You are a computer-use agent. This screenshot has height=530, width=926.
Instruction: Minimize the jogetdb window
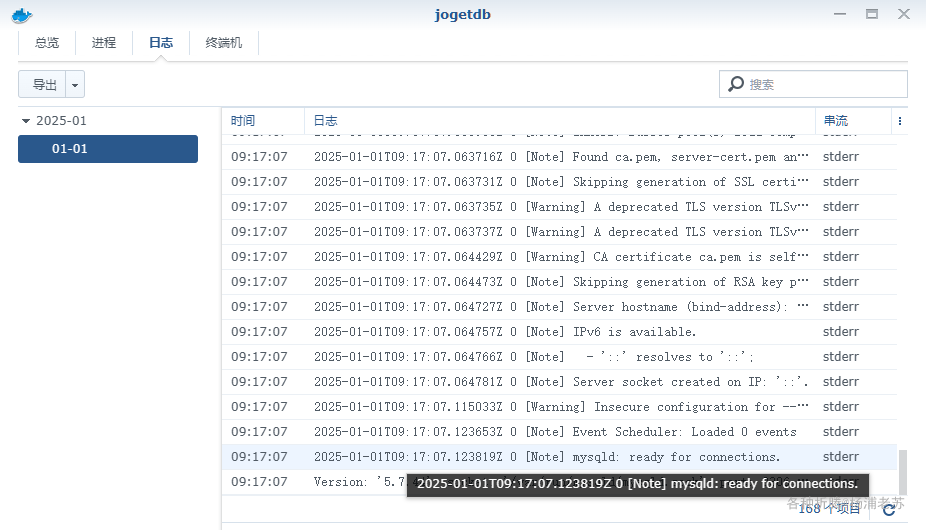tap(840, 14)
